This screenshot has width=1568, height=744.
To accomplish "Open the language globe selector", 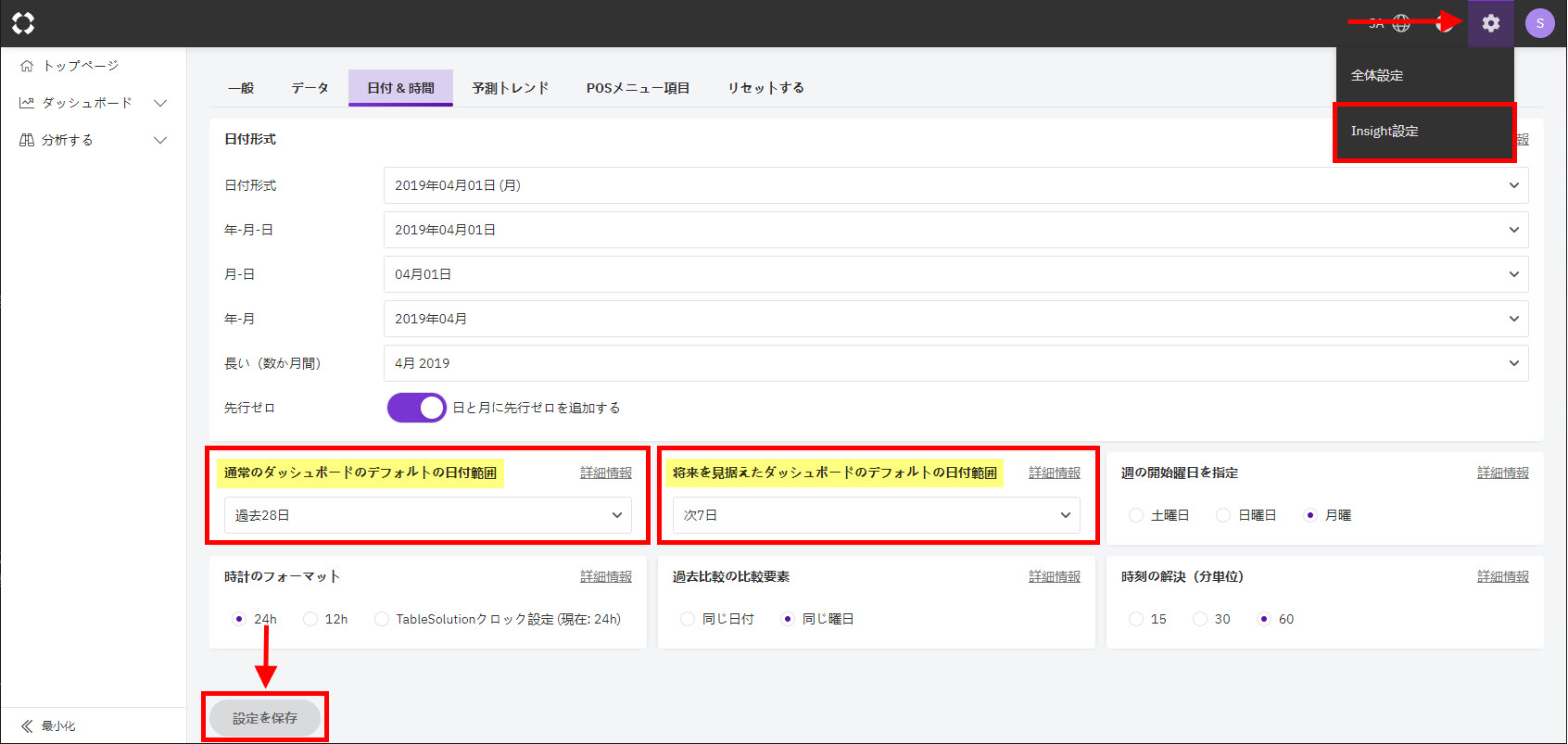I will (1401, 23).
